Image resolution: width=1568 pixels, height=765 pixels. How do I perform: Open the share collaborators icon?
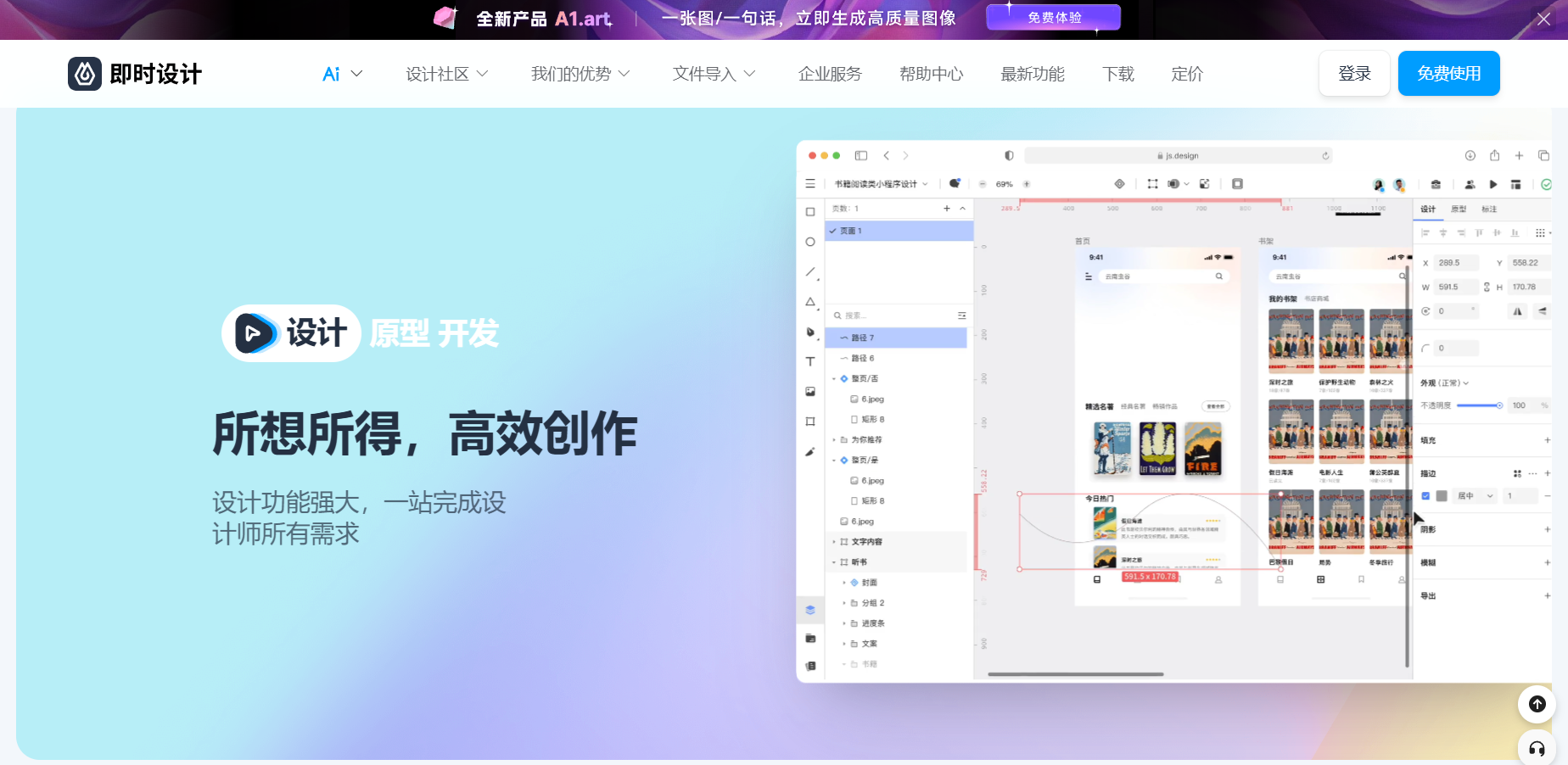[x=1470, y=184]
